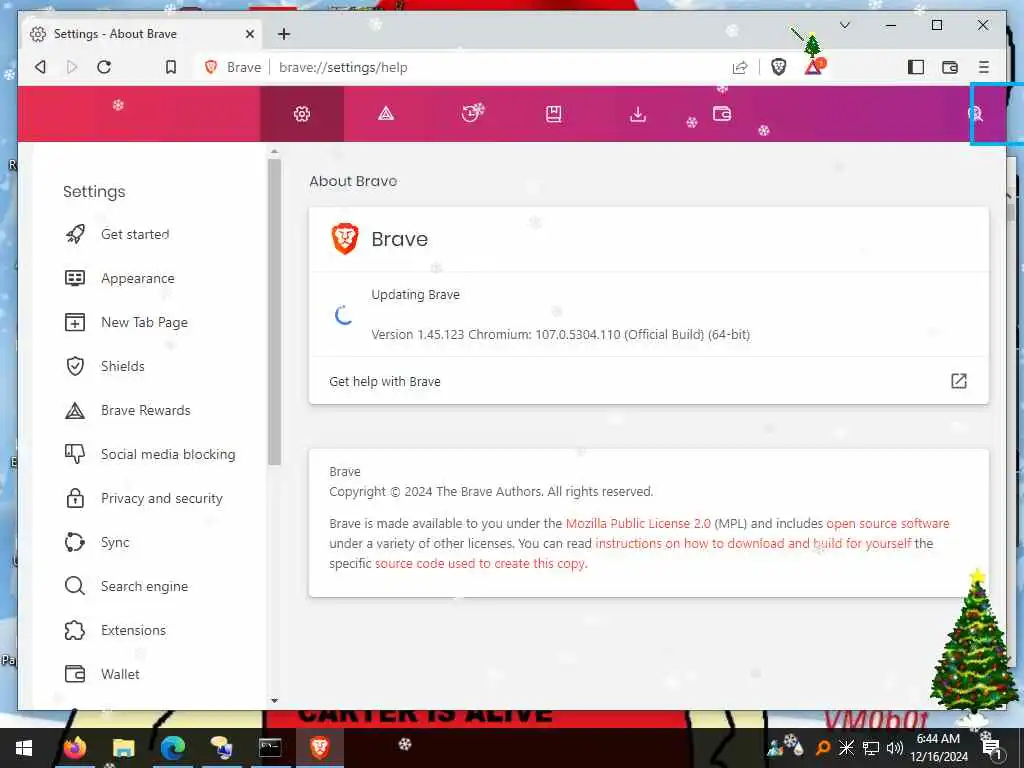Viewport: 1024px width, 768px height.
Task: Click the Updating Brave status text
Action: 415,295
